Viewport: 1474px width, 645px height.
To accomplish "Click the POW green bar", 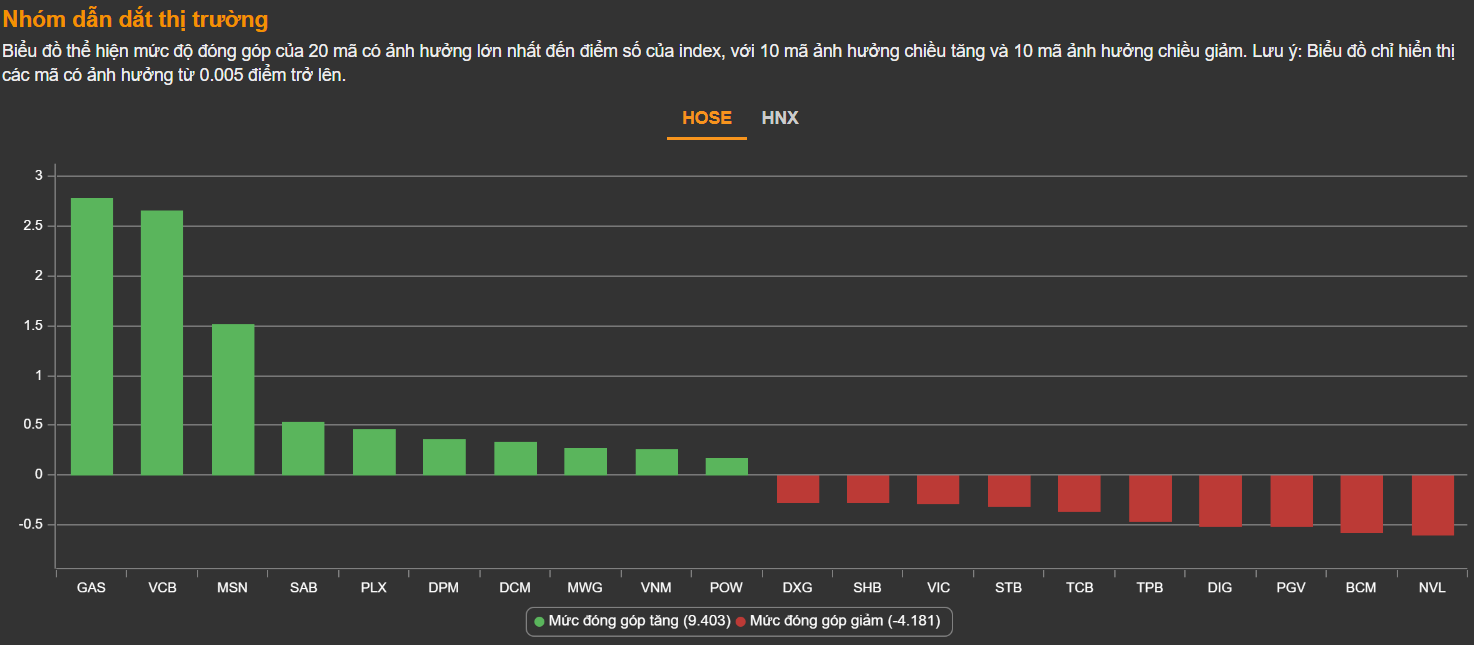I will 727,466.
